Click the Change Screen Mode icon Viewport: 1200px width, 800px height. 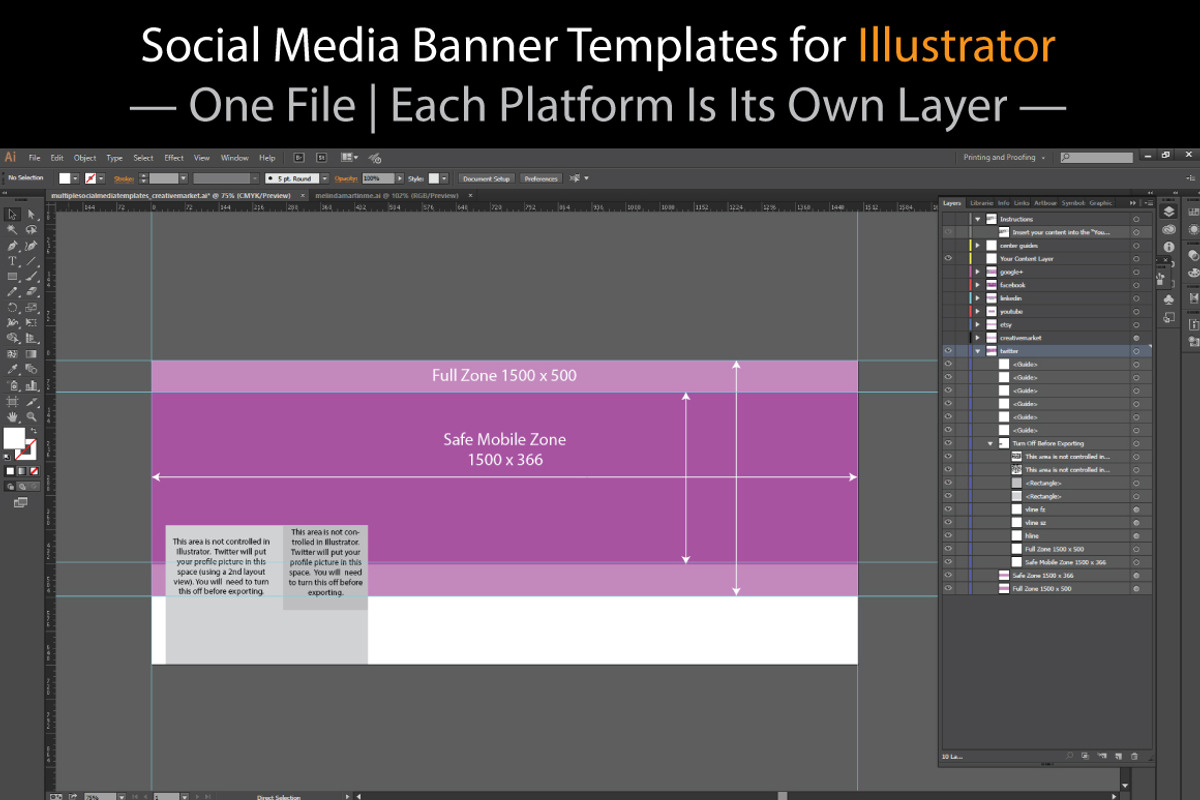point(20,502)
